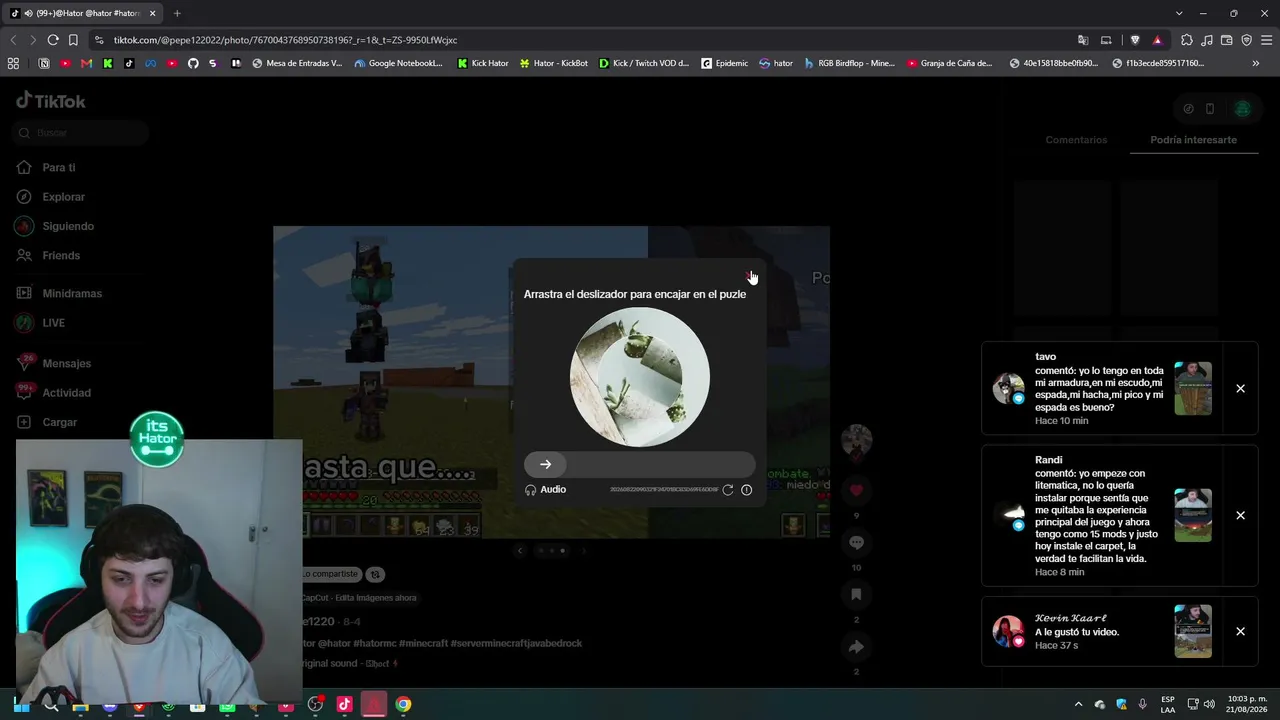Click the captcha slider arrow handle

545,464
